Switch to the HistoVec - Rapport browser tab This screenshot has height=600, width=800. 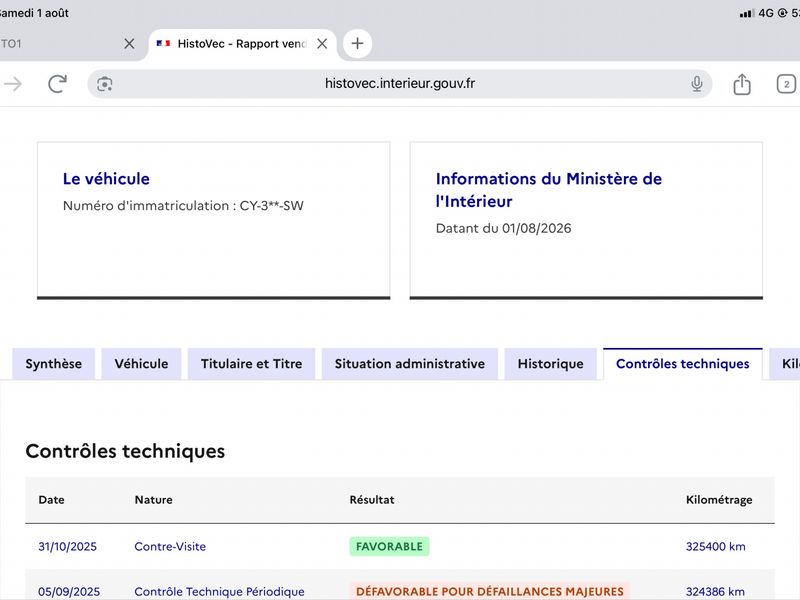coord(242,44)
